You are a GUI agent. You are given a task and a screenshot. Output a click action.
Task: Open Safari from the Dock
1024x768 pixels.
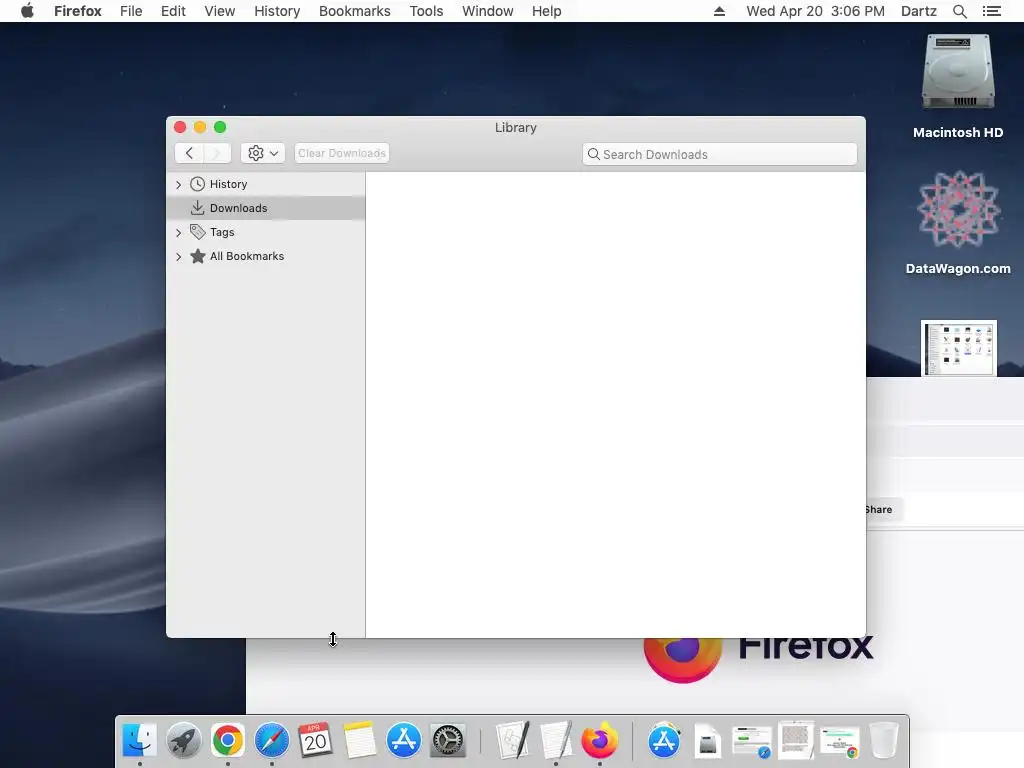[272, 741]
